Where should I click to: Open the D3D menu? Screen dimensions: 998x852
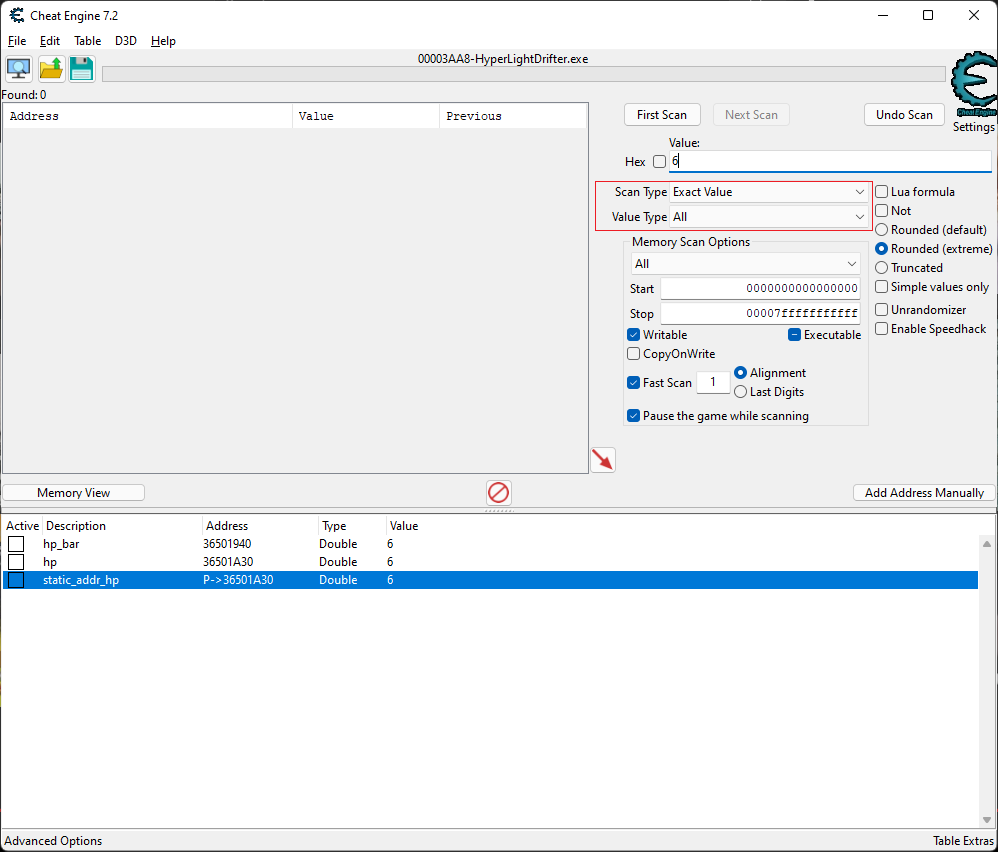(x=126, y=41)
